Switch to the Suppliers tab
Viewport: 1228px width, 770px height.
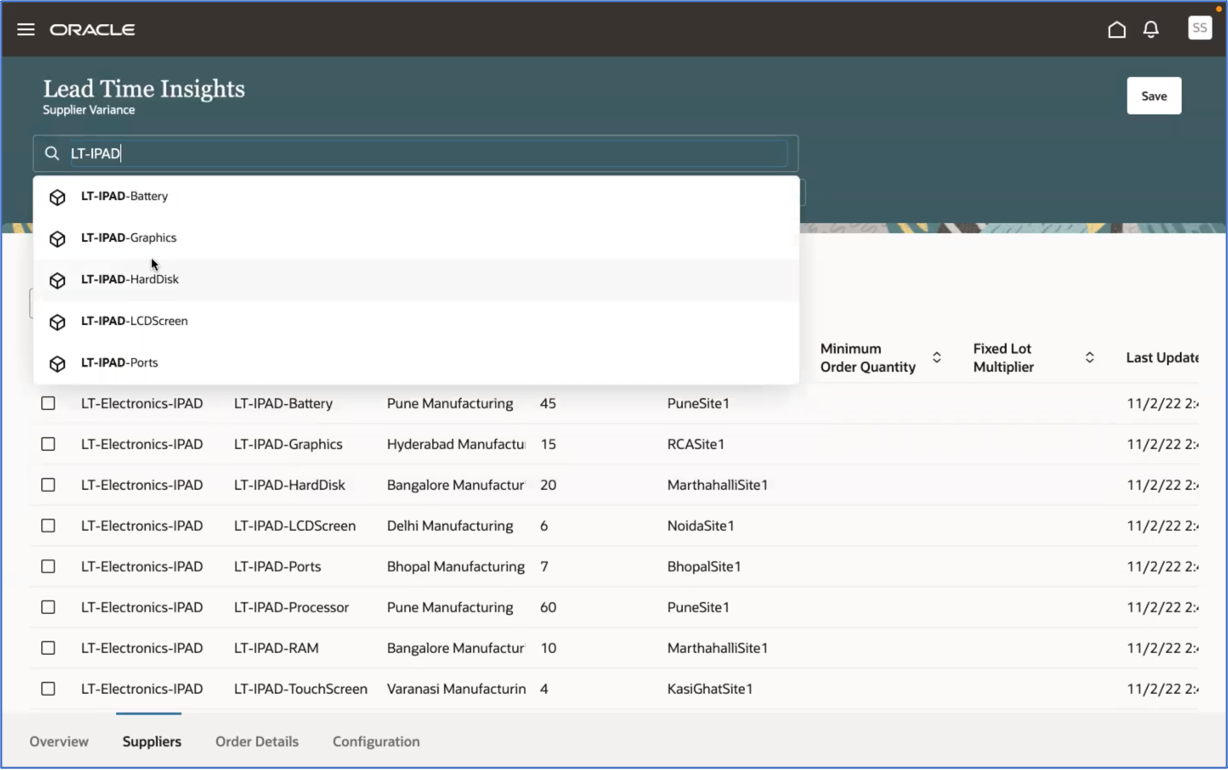coord(152,741)
